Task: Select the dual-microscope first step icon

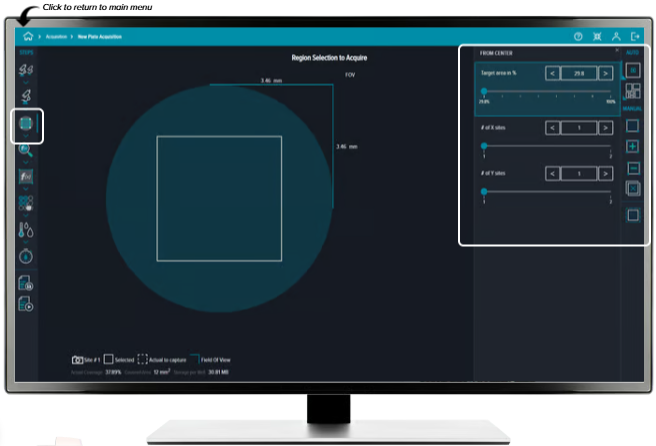Action: pos(26,69)
